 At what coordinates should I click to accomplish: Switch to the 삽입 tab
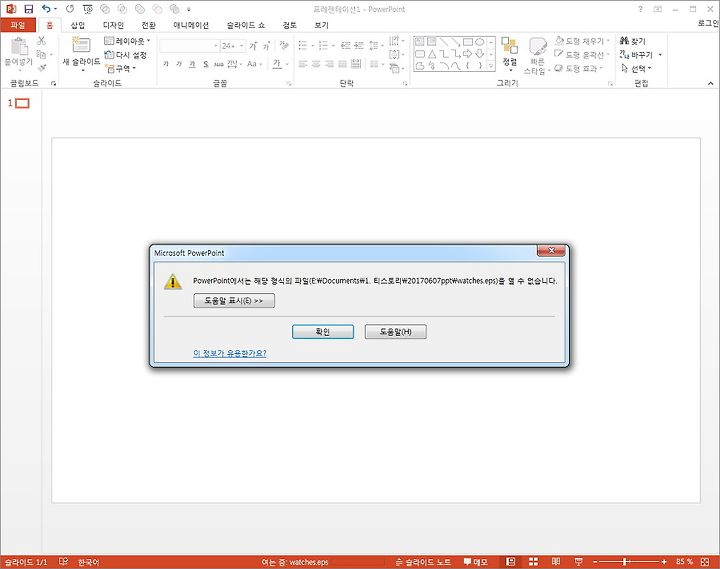click(x=78, y=25)
